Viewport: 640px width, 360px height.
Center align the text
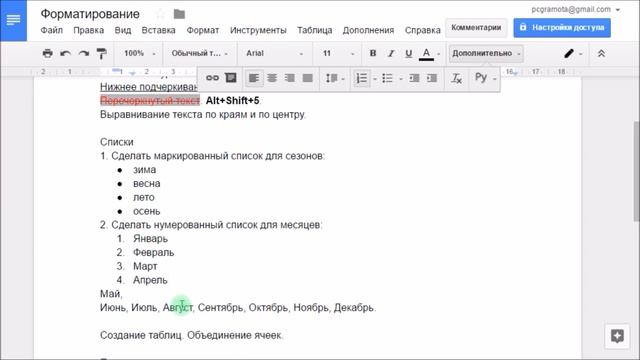coord(272,78)
